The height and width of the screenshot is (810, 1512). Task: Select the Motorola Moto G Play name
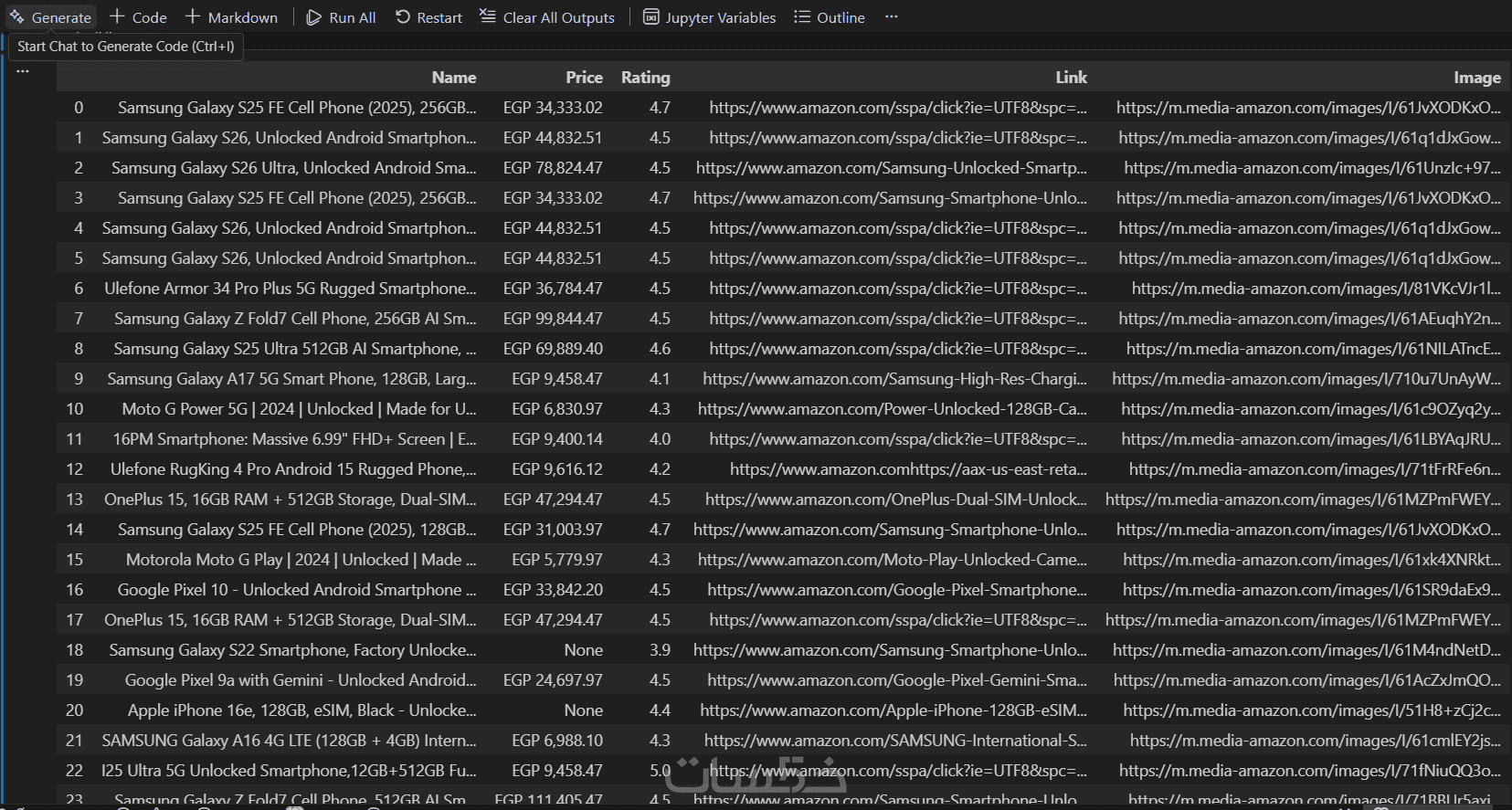pyautogui.click(x=301, y=560)
